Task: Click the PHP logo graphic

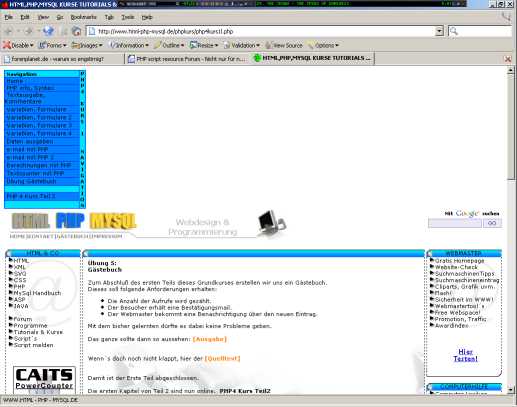Action: 70,221
